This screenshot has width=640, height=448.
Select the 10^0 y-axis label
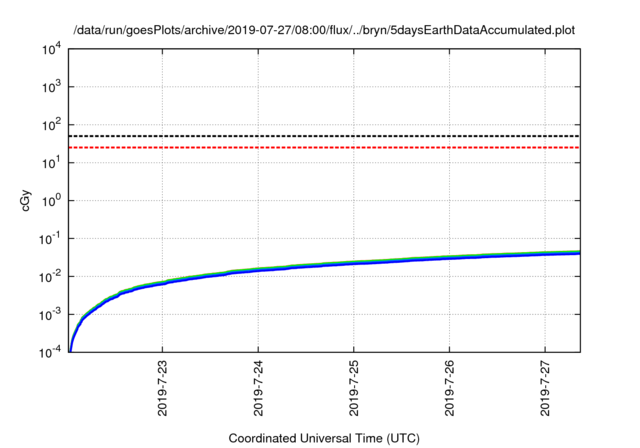[x=51, y=201]
